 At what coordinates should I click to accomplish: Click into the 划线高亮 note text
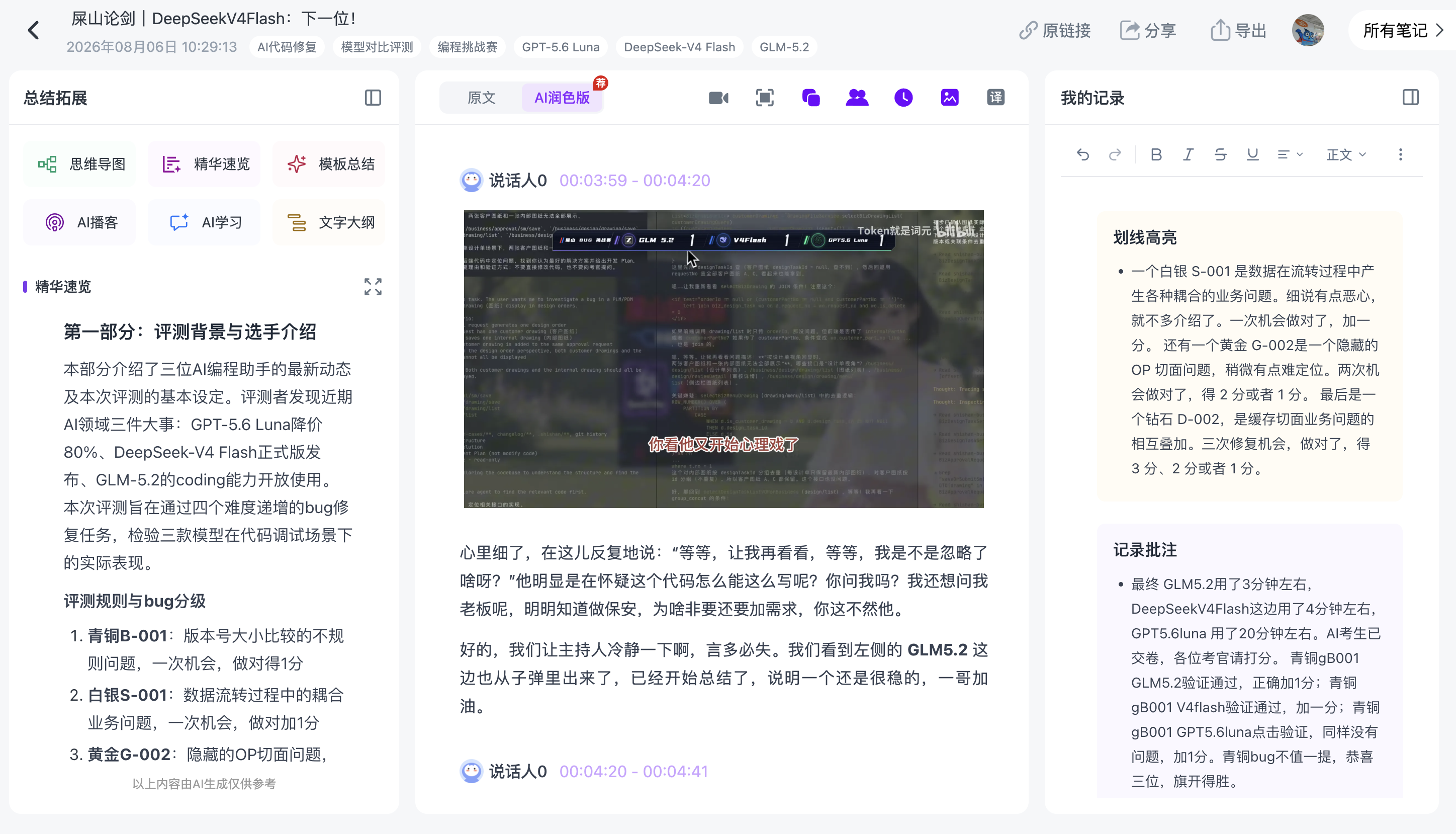[1254, 369]
